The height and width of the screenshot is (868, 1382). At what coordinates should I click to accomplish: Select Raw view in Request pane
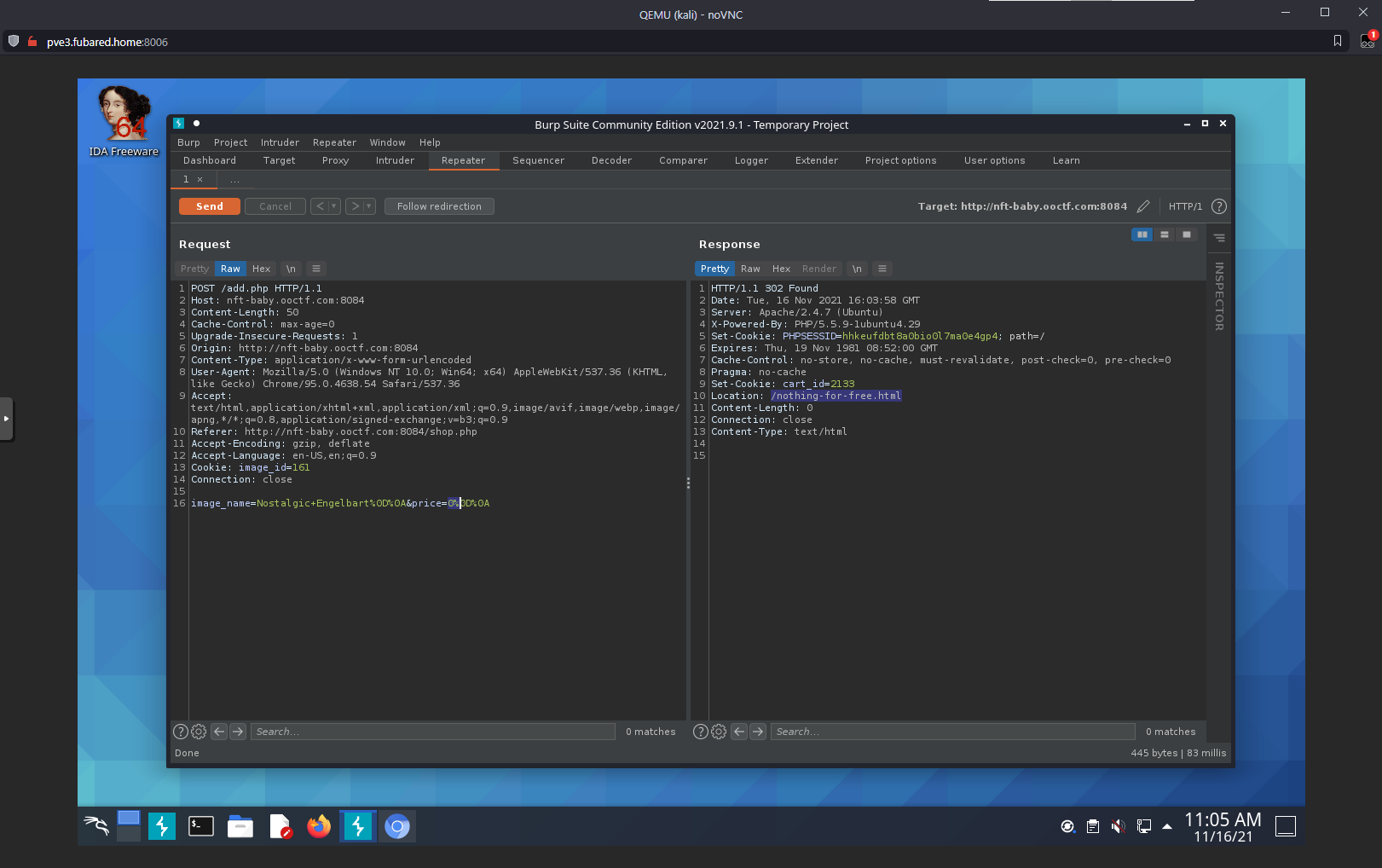tap(230, 269)
